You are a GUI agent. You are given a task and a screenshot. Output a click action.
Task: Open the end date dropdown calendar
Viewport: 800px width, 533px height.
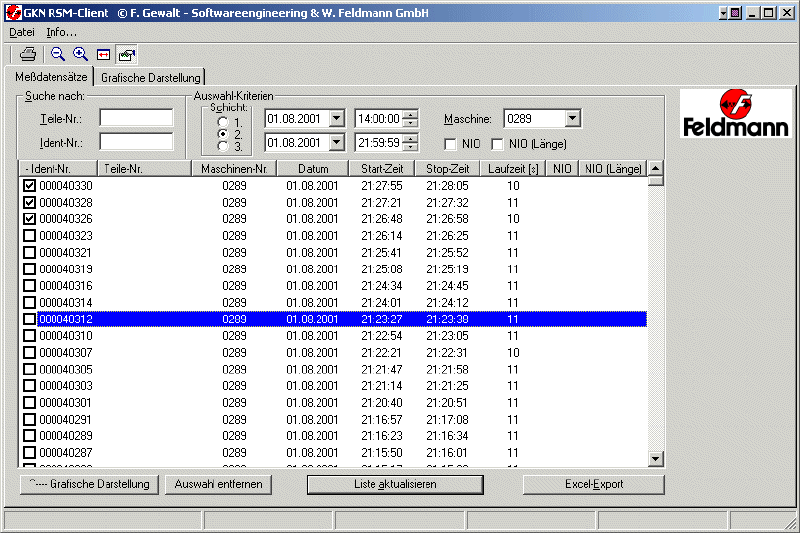[x=336, y=143]
